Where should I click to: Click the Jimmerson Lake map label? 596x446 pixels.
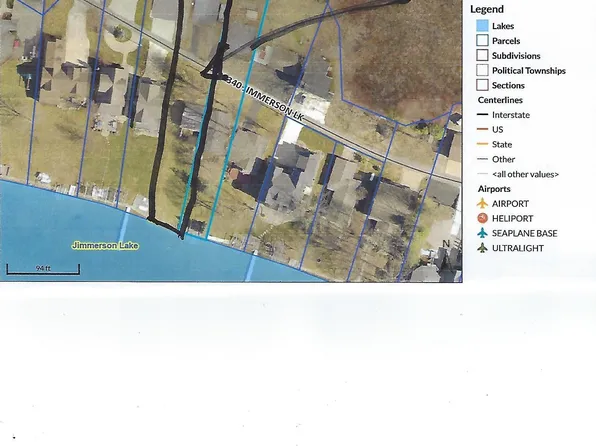pos(105,246)
